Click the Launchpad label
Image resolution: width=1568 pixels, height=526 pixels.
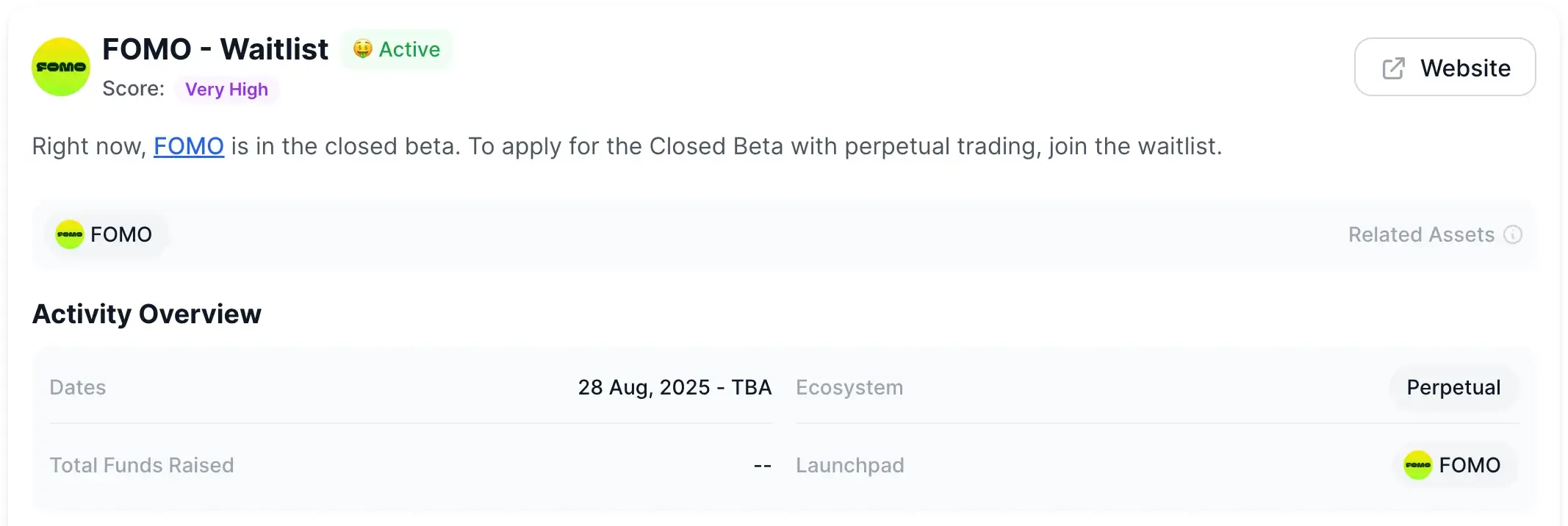coord(850,465)
